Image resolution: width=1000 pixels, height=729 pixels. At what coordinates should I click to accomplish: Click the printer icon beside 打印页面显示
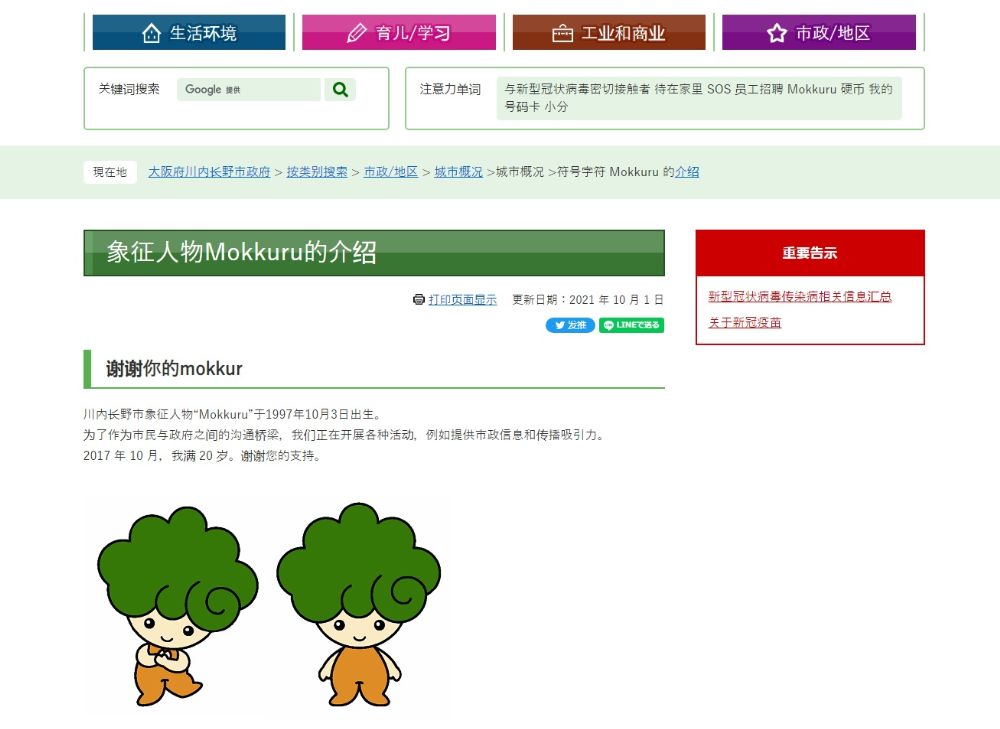[419, 300]
